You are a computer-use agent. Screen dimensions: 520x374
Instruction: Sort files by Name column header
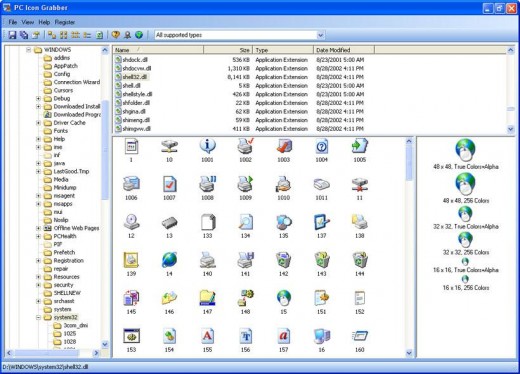[x=158, y=50]
